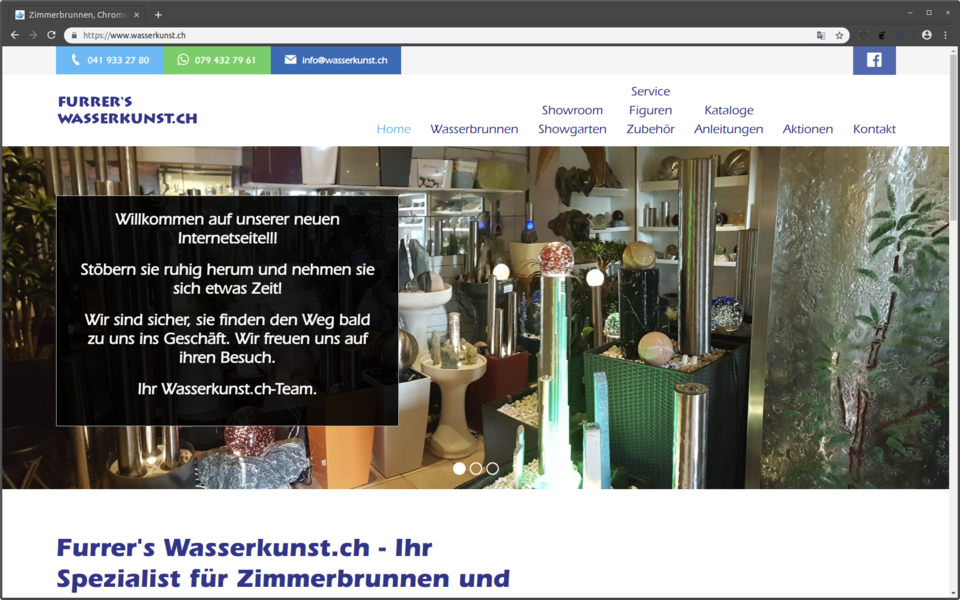The image size is (960, 600).
Task: Open the Home menu item
Action: (394, 129)
